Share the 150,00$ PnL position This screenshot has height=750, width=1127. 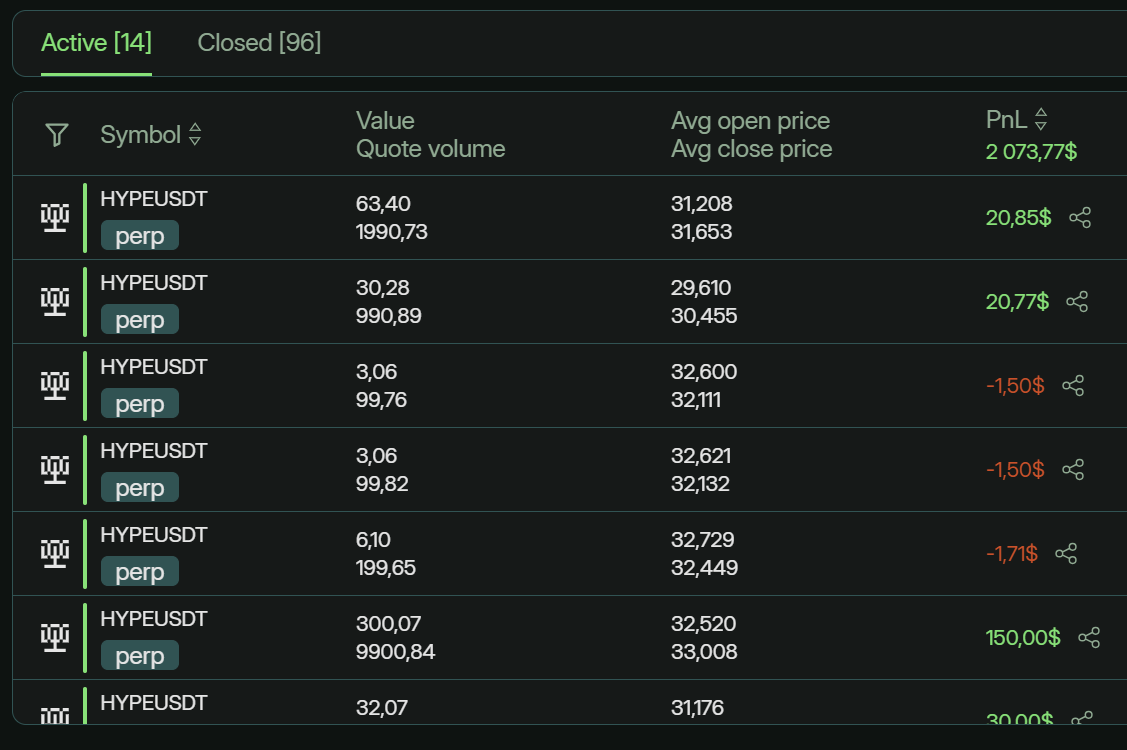click(1089, 638)
